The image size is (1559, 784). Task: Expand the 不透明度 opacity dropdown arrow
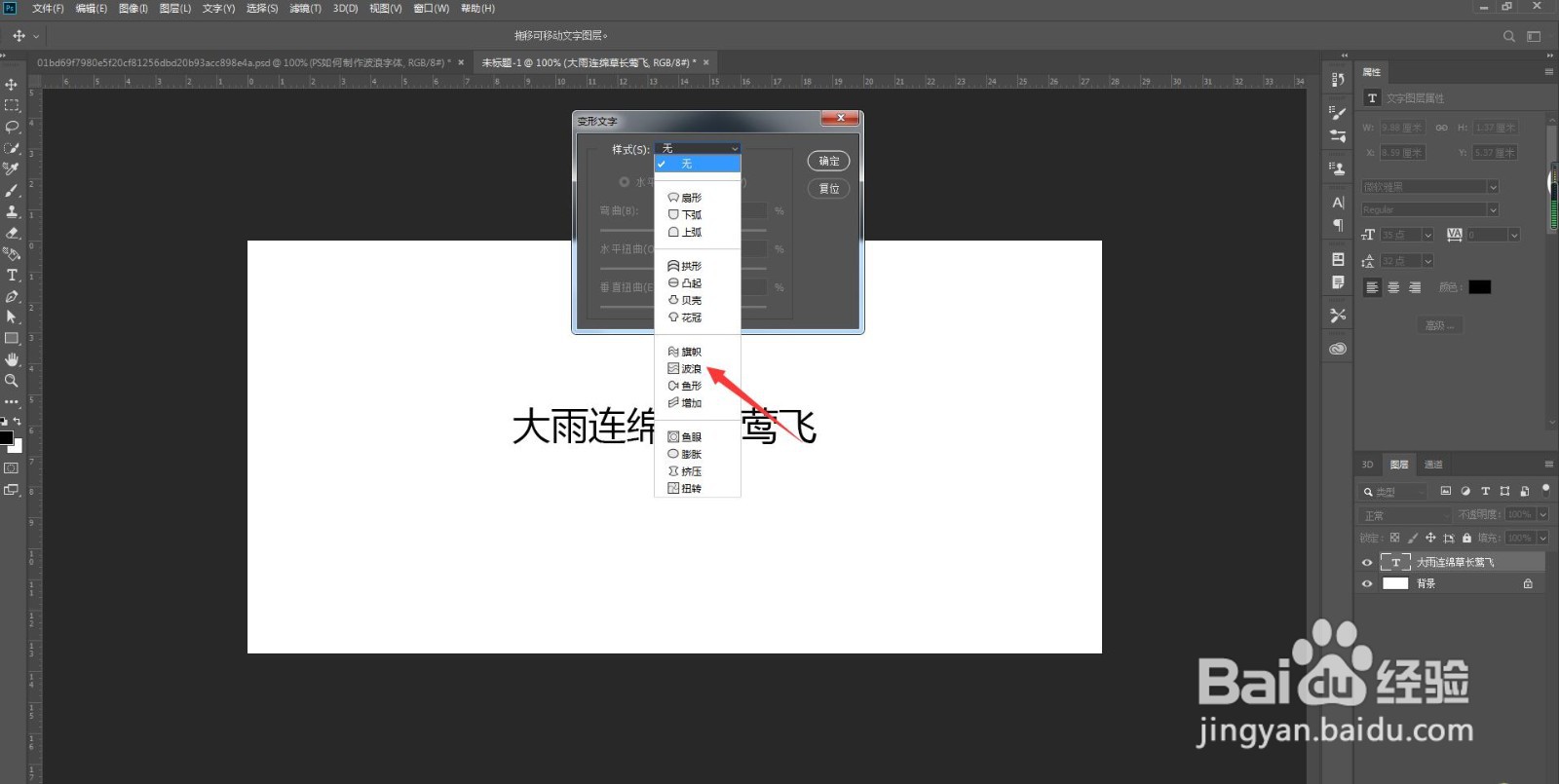pos(1542,514)
